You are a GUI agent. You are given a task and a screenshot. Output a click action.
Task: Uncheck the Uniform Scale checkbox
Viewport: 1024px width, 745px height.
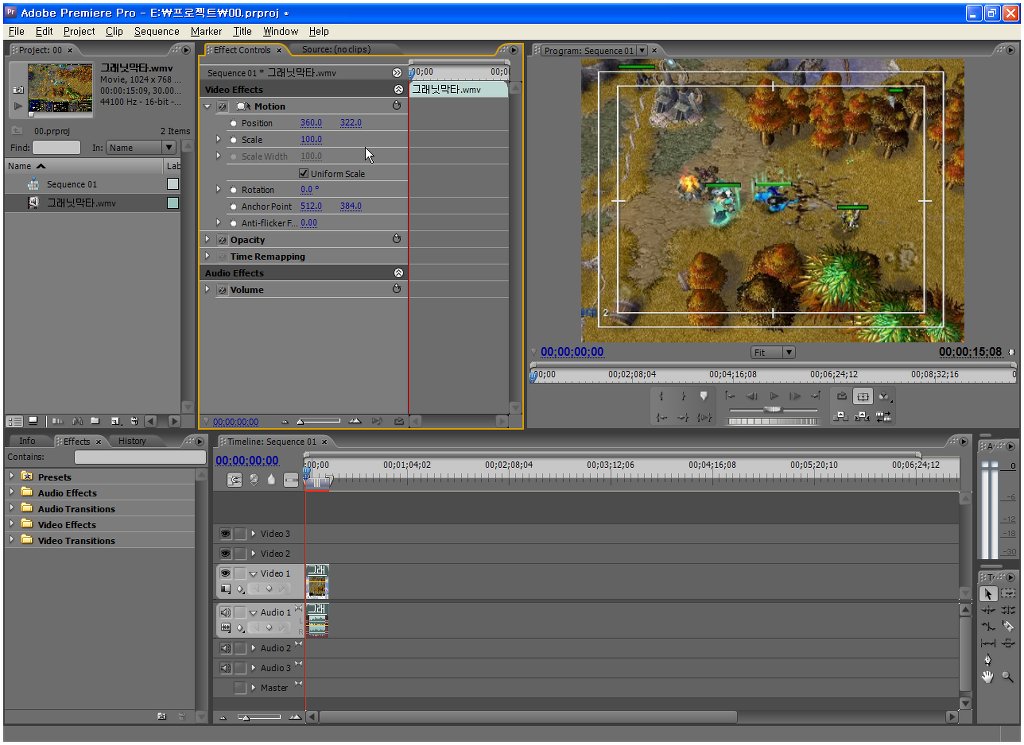click(304, 174)
